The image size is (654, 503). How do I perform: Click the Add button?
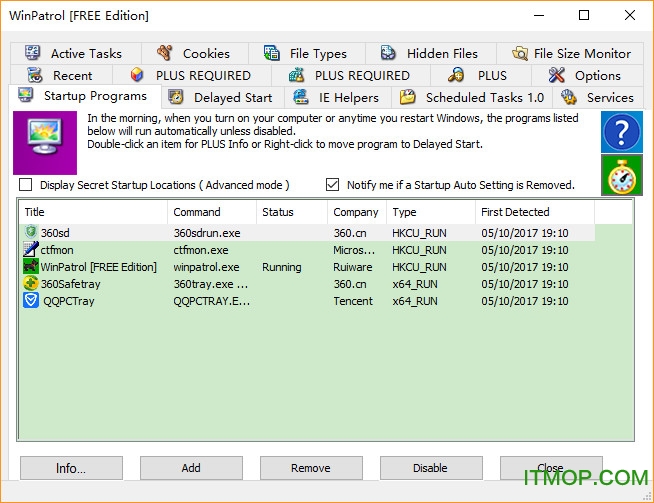point(191,468)
